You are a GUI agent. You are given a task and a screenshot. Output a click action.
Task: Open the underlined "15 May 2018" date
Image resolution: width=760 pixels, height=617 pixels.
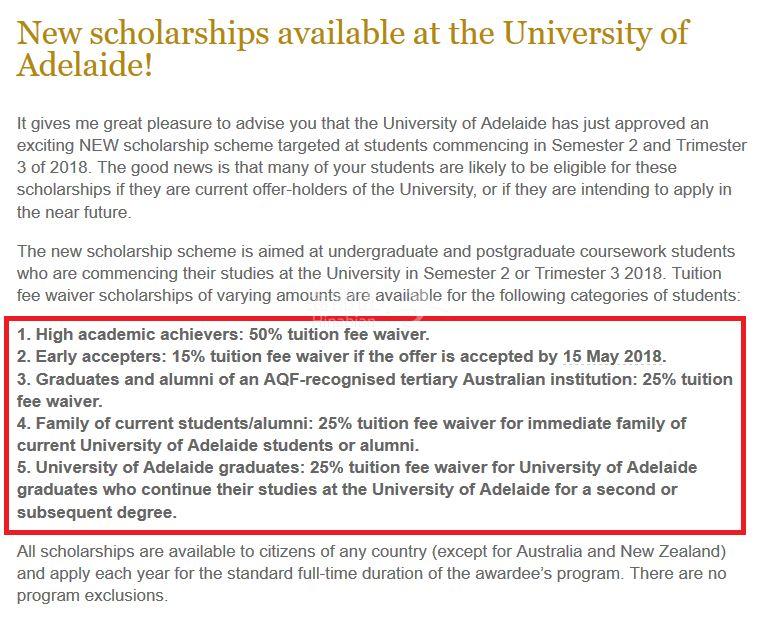pos(613,357)
